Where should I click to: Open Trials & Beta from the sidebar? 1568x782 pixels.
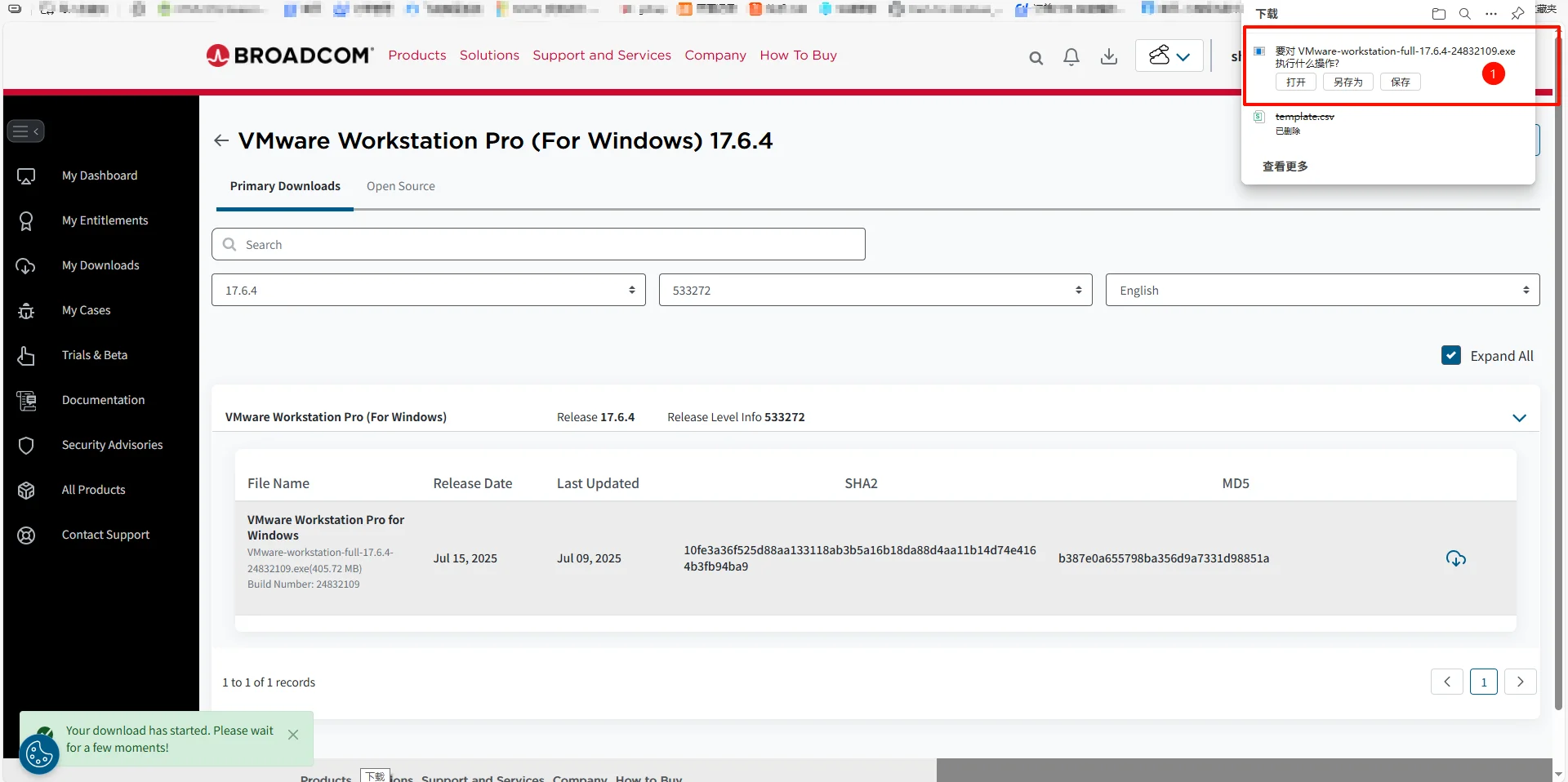[94, 355]
